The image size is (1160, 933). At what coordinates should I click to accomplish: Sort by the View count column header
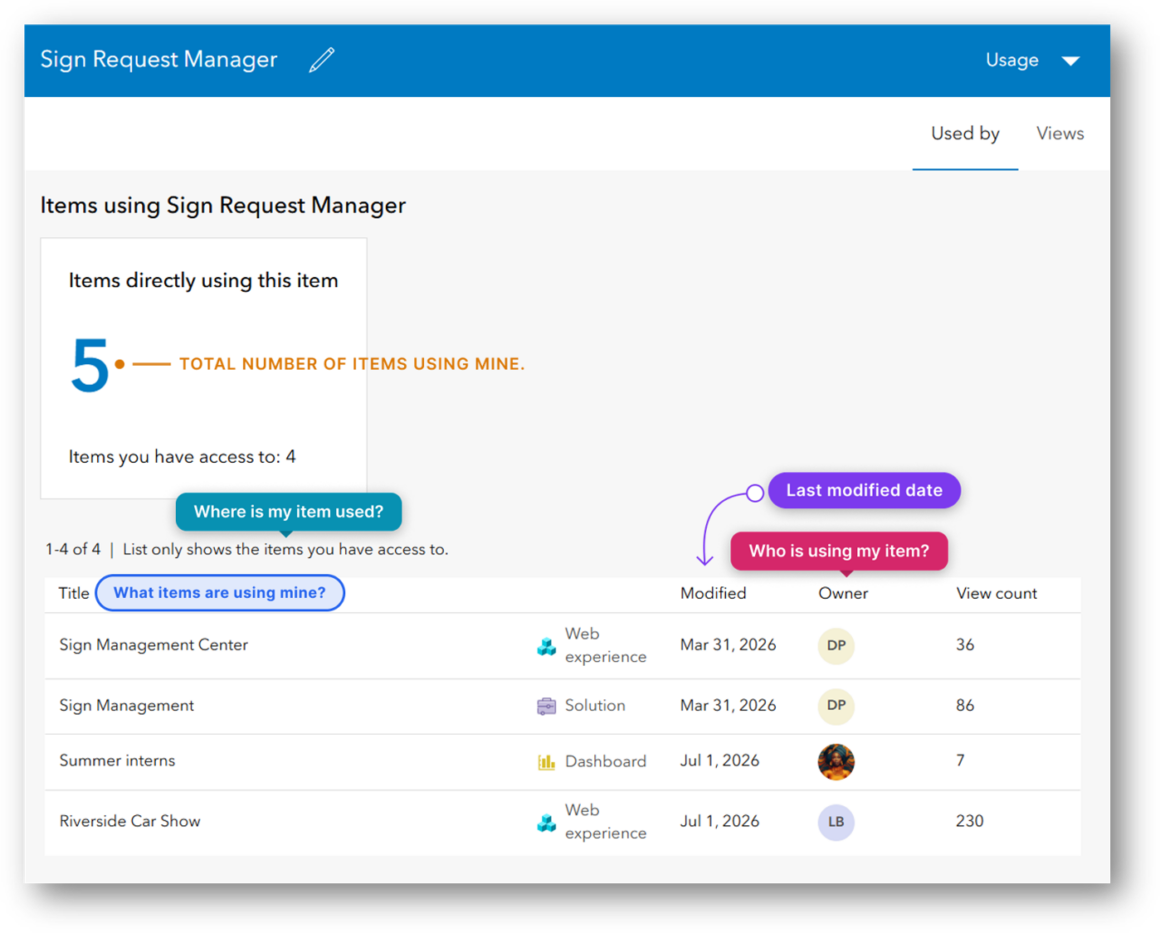coord(996,593)
